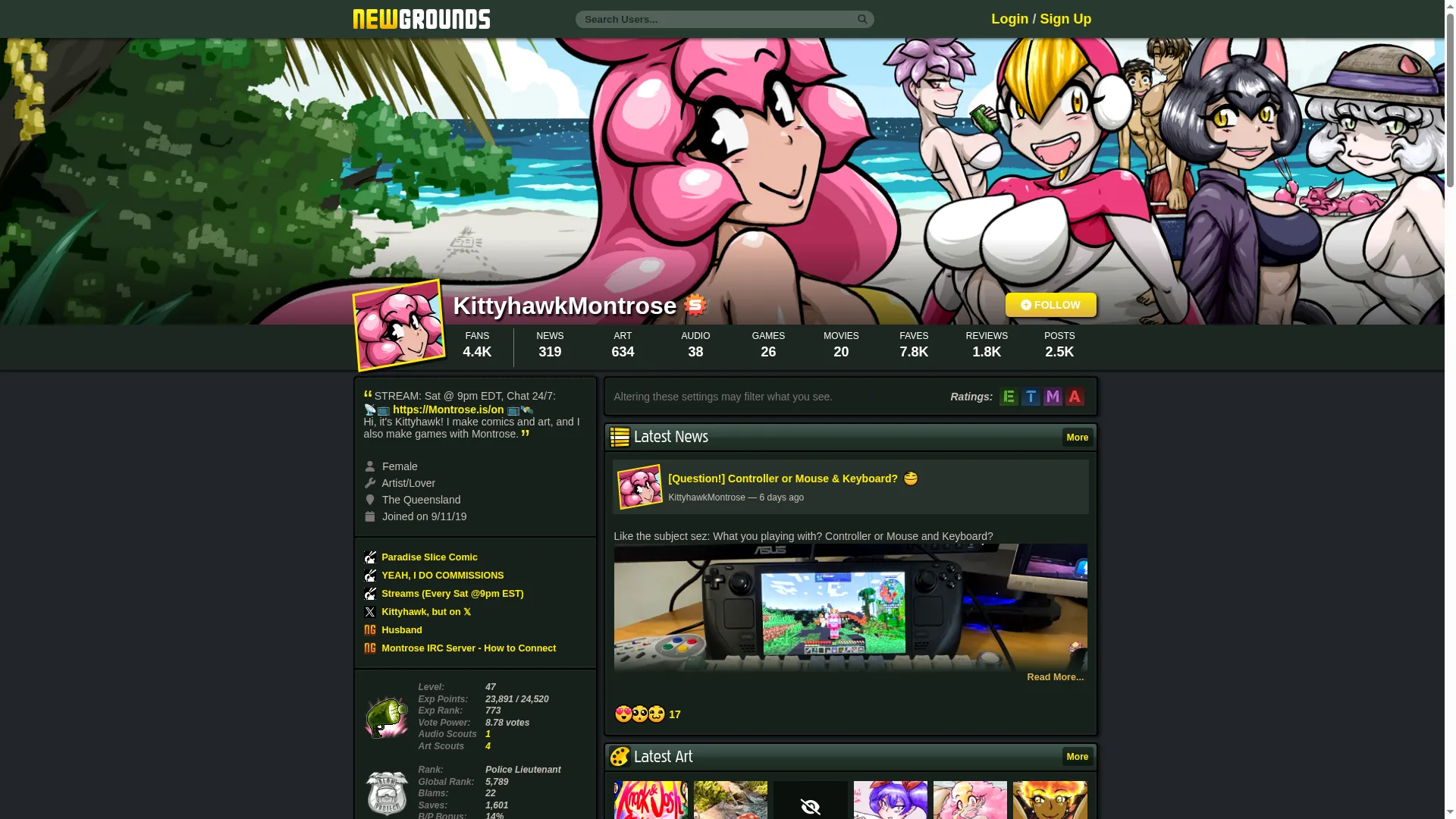Screen dimensions: 1456x819
Task: Open the https://Montrose.is/on stream link
Action: pos(448,409)
